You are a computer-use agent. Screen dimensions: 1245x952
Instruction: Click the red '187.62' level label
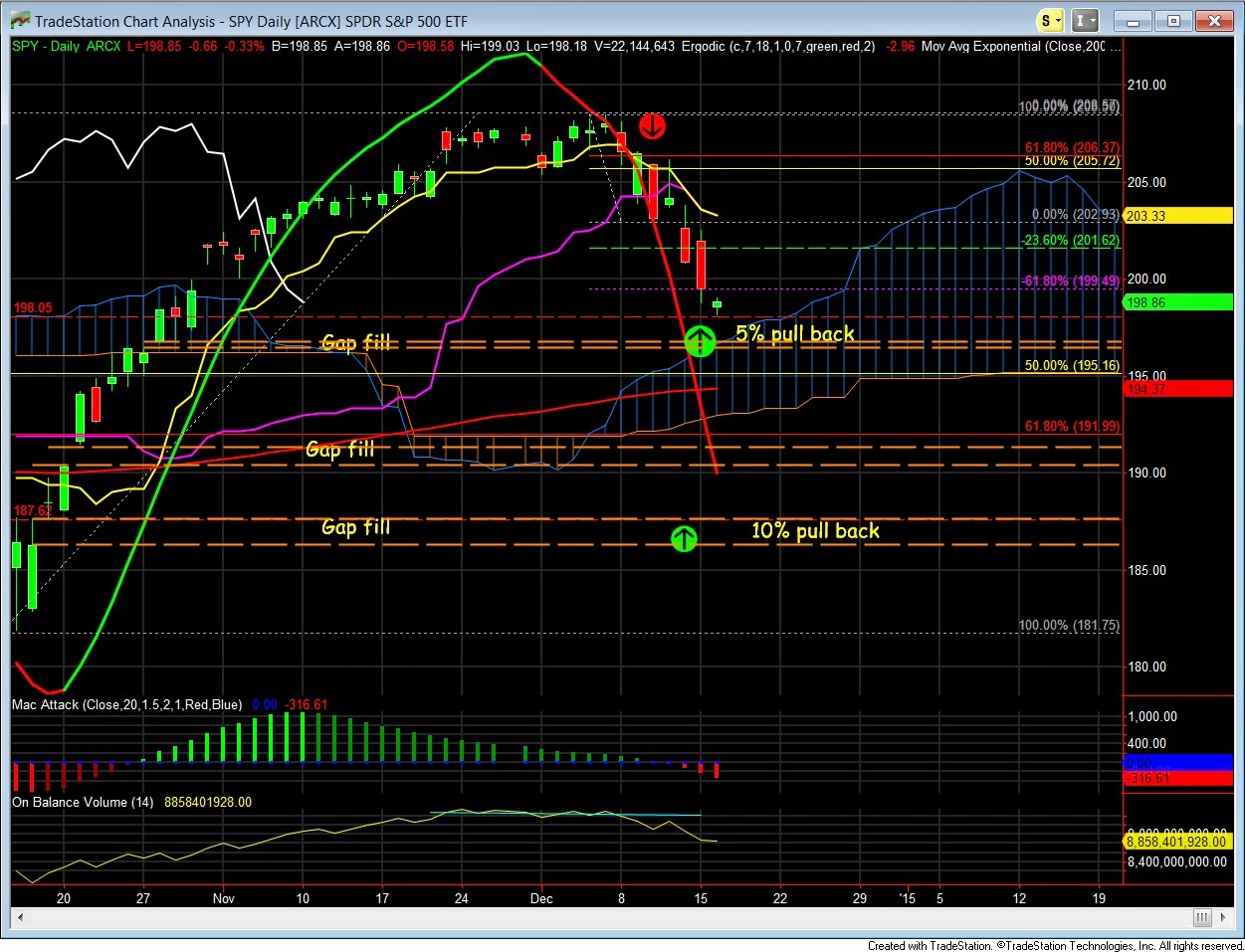pyautogui.click(x=31, y=511)
